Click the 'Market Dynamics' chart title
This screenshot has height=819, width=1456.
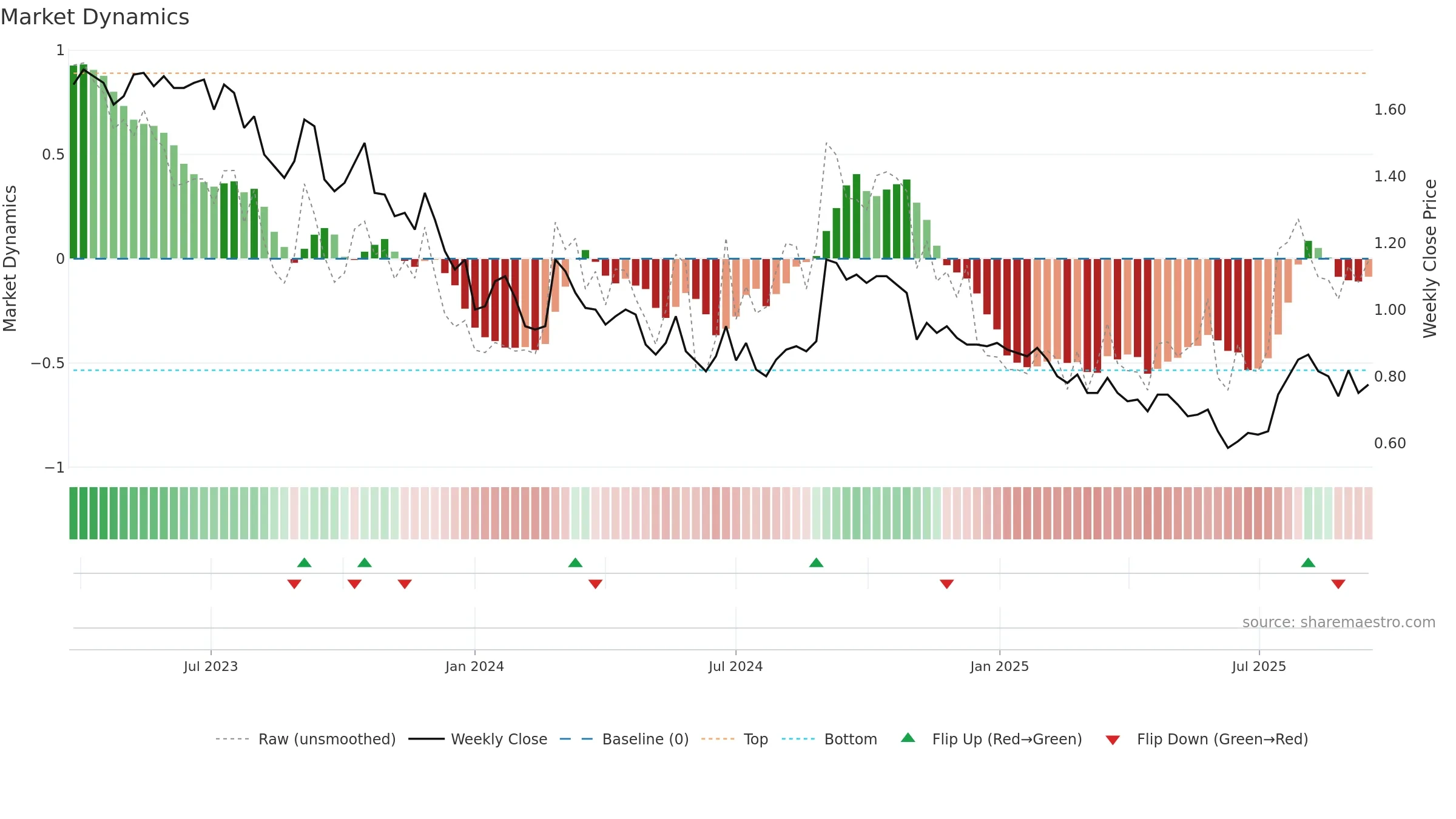point(95,17)
